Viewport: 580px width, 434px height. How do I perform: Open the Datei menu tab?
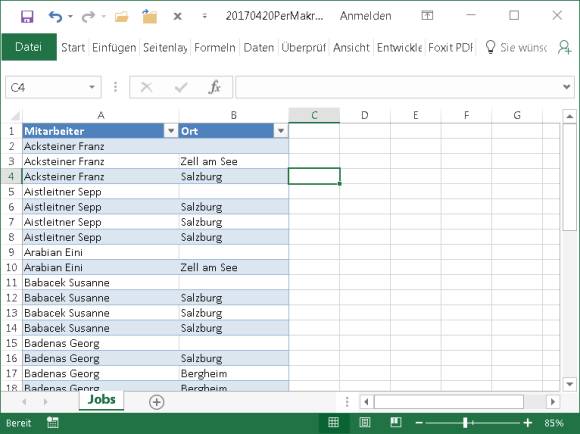[x=29, y=47]
